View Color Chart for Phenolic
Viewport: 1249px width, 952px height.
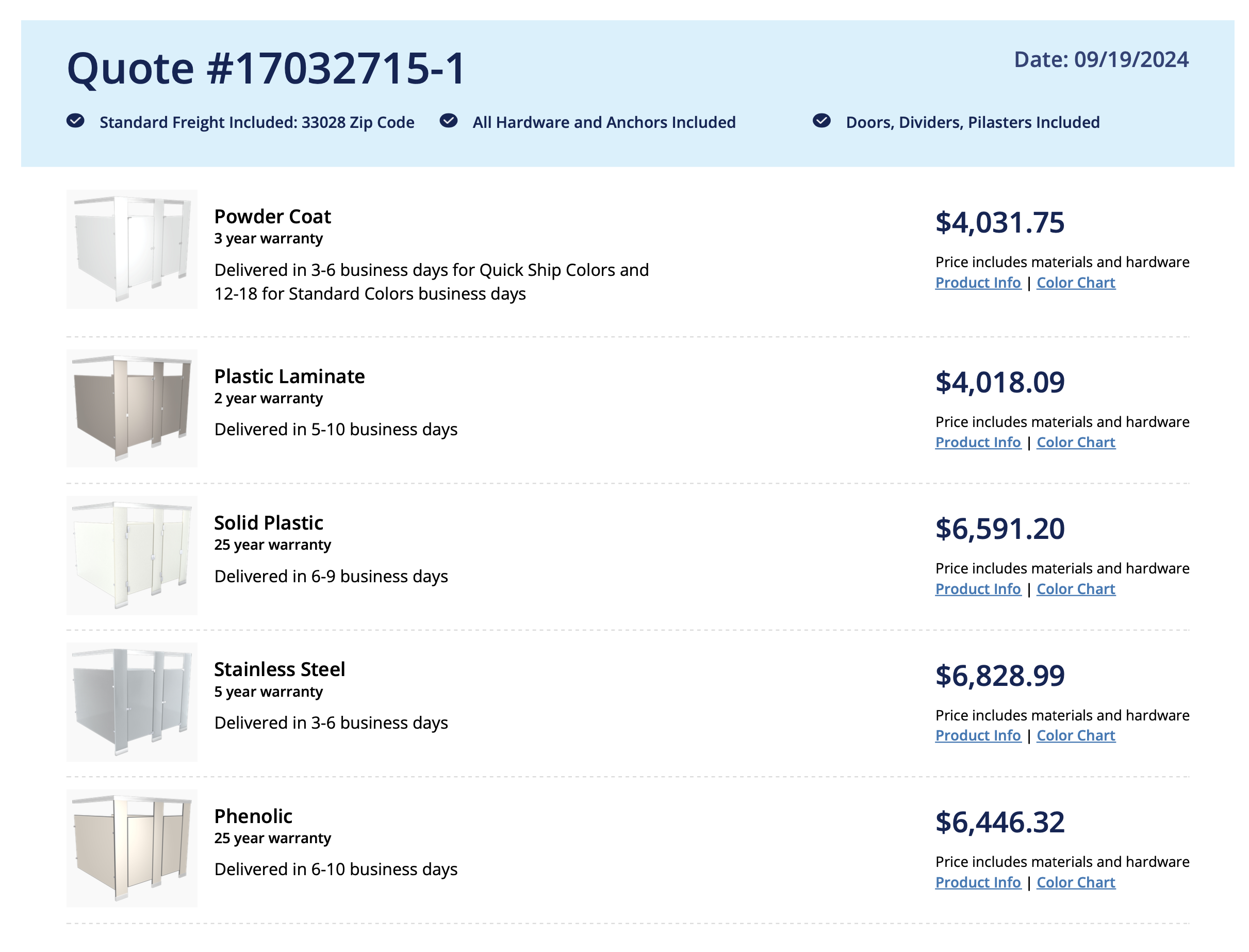coord(1076,882)
